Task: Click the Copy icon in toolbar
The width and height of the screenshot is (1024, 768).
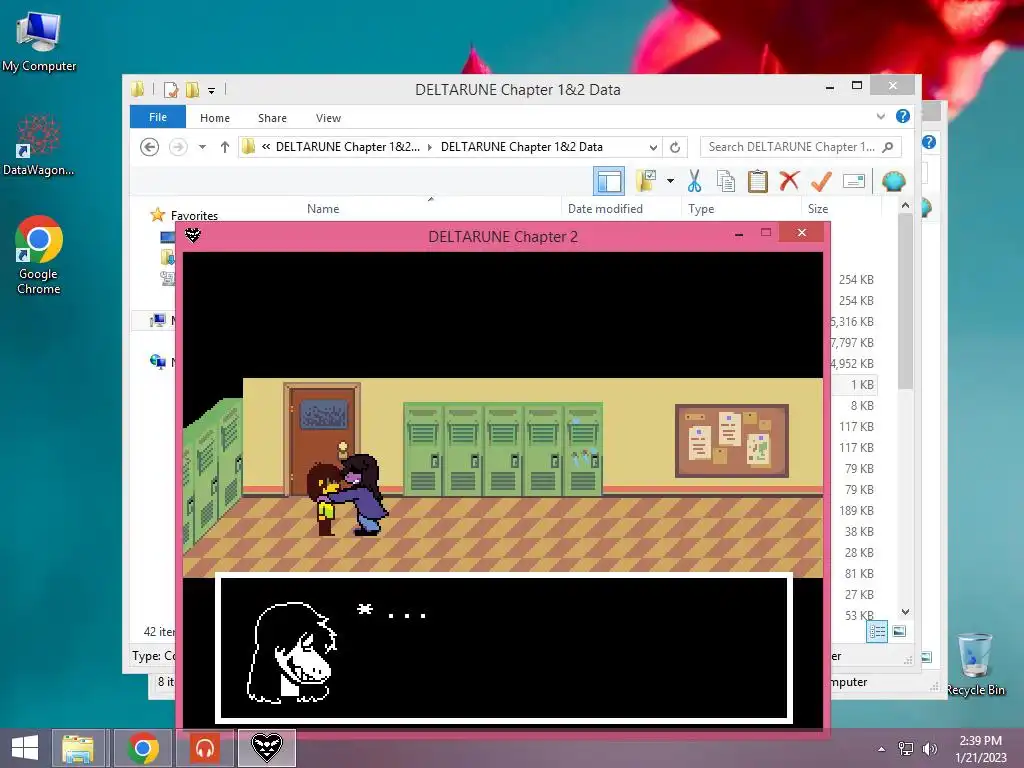Action: click(726, 181)
